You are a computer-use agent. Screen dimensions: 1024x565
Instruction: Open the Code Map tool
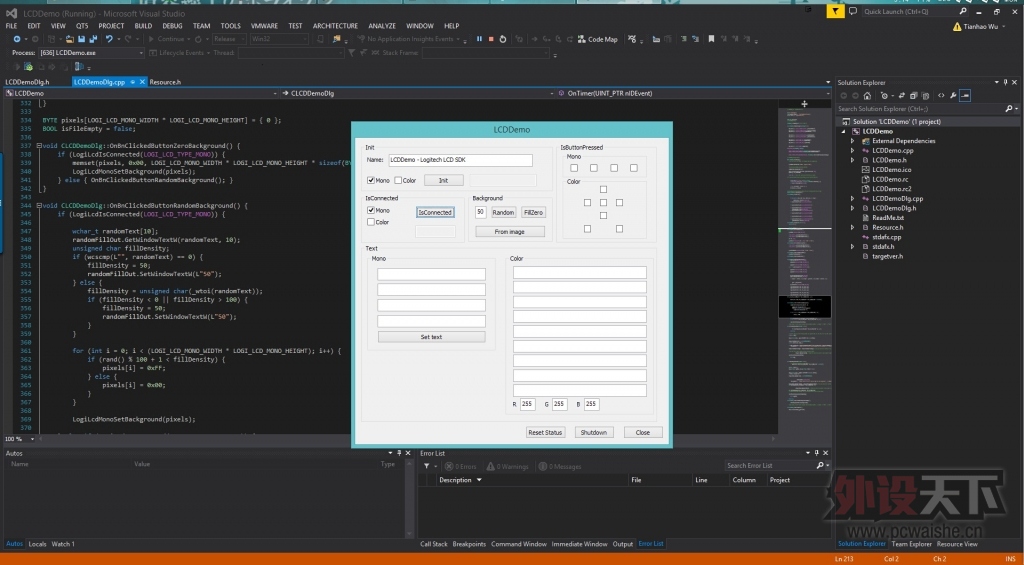598,39
